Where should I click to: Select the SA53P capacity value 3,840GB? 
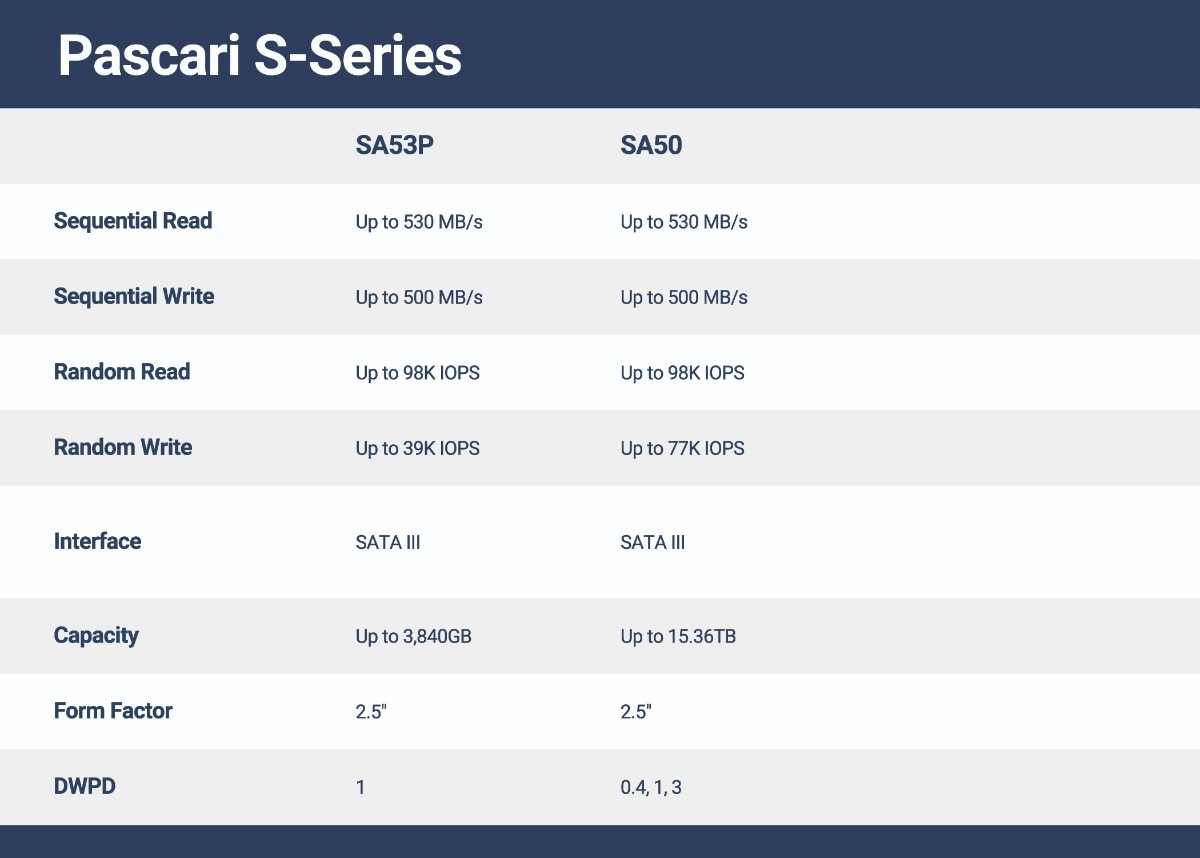pyautogui.click(x=414, y=636)
